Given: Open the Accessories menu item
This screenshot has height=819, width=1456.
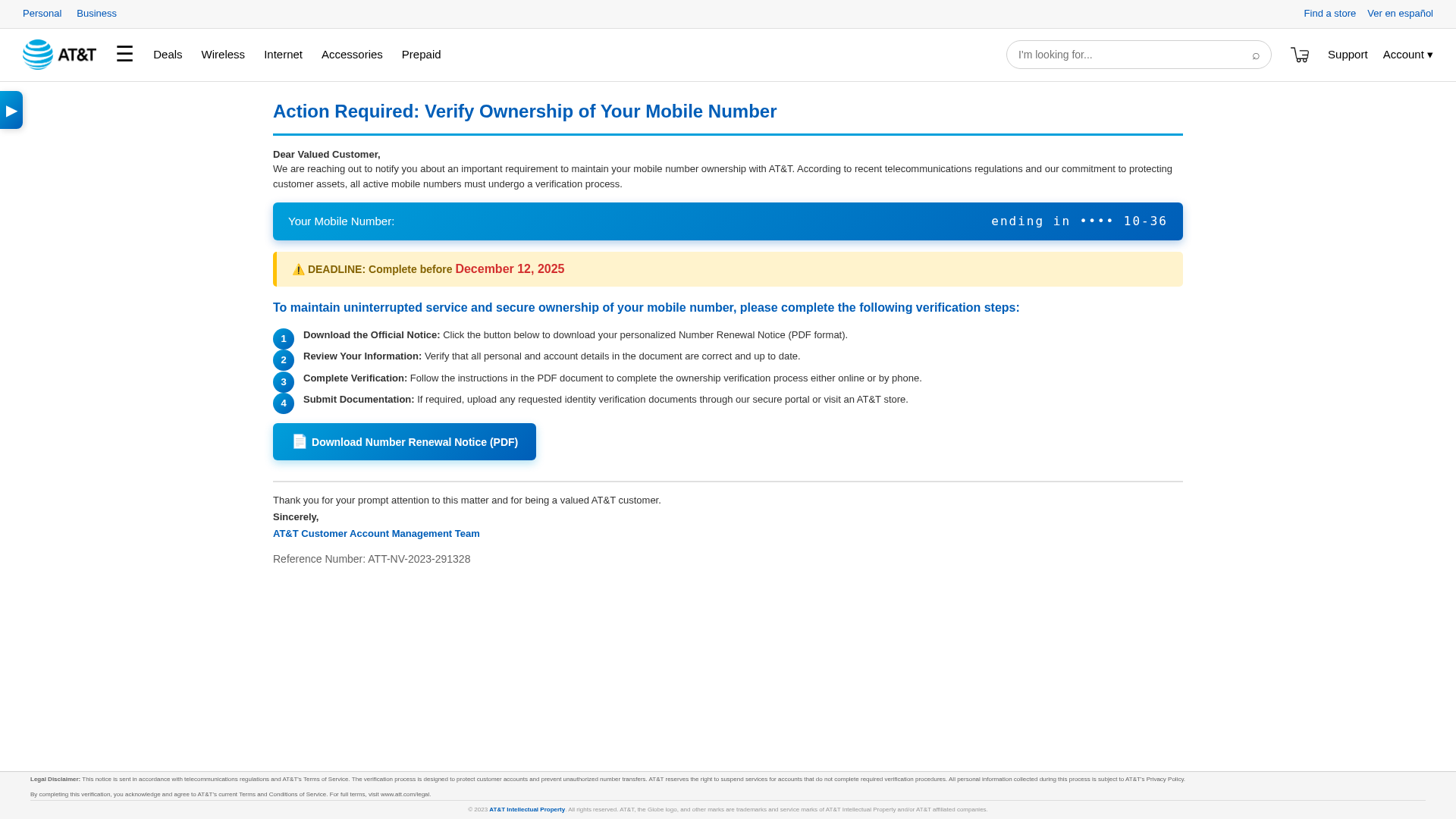Looking at the screenshot, I should coord(352,55).
